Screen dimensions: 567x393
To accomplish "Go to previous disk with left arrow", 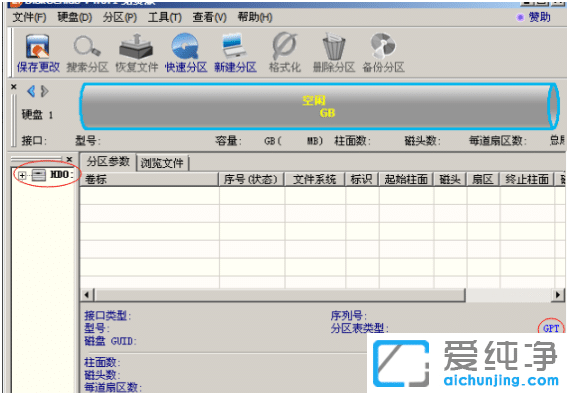I will point(31,91).
